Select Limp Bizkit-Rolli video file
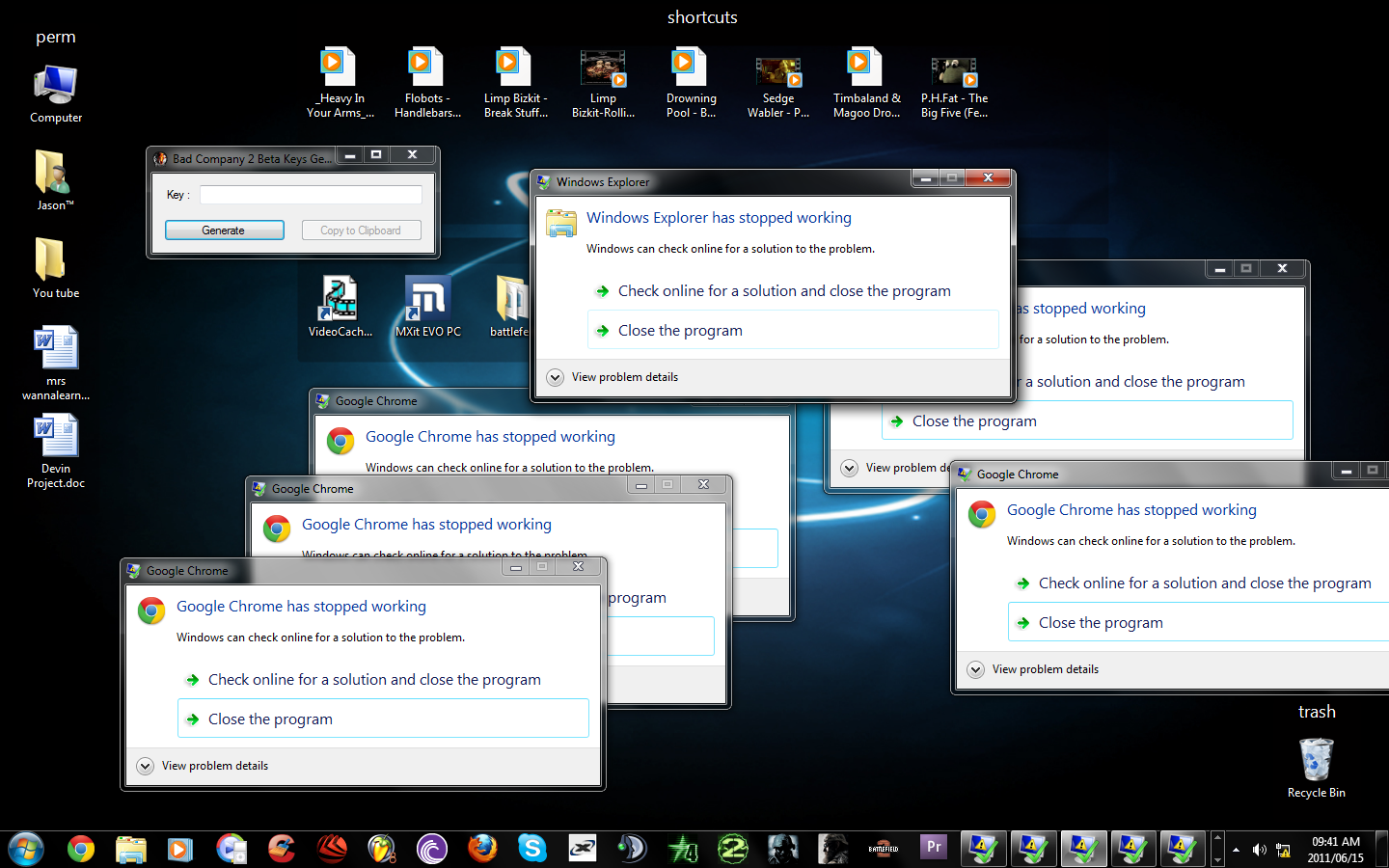Screen dimensions: 1389x868 coord(603,85)
